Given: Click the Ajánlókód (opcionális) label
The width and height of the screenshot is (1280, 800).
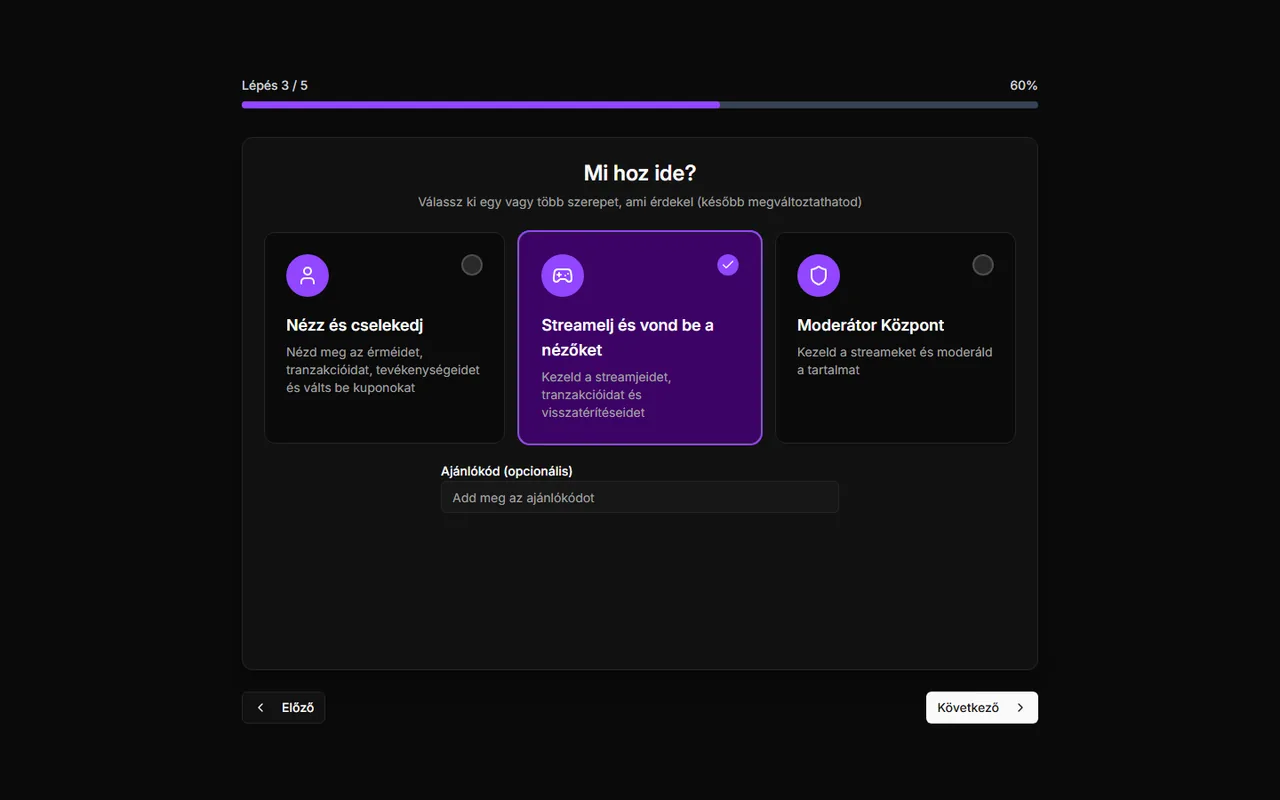Looking at the screenshot, I should (x=507, y=471).
